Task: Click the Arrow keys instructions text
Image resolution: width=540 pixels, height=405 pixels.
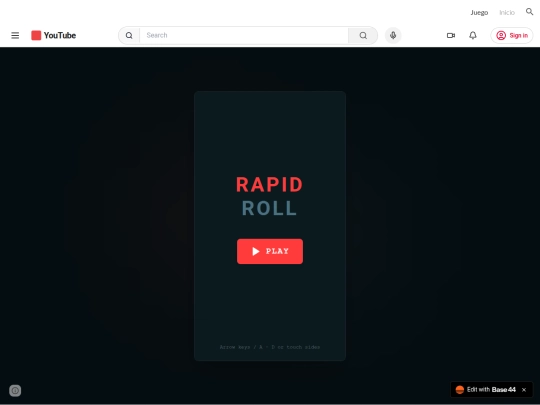Action: [270, 347]
